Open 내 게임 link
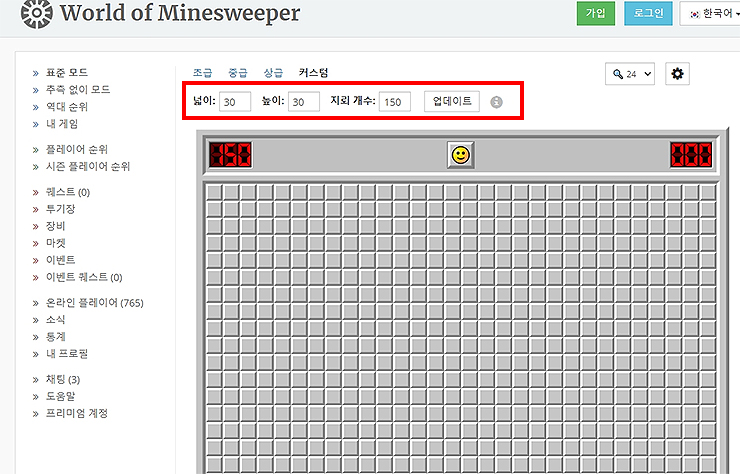 coord(62,124)
